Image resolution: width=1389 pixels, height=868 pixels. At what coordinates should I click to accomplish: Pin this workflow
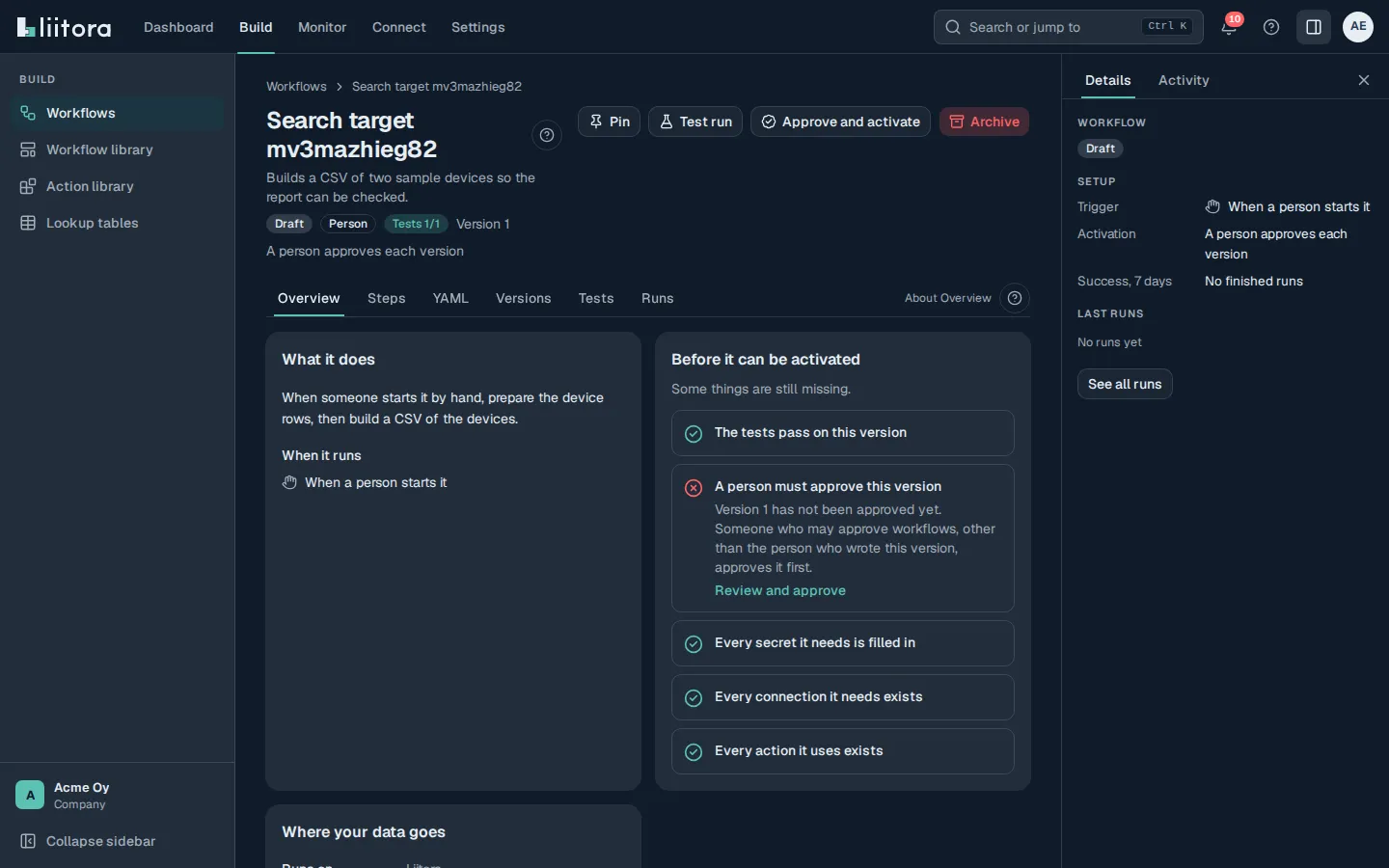pos(609,122)
